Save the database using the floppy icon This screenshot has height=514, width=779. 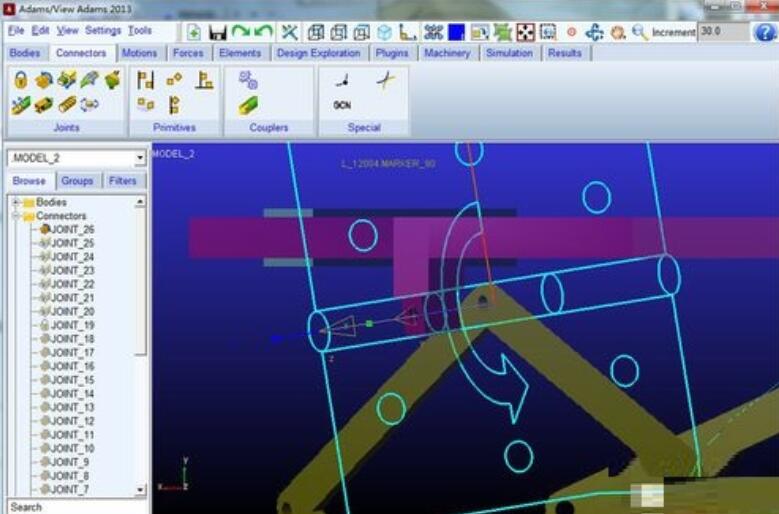pyautogui.click(x=218, y=33)
